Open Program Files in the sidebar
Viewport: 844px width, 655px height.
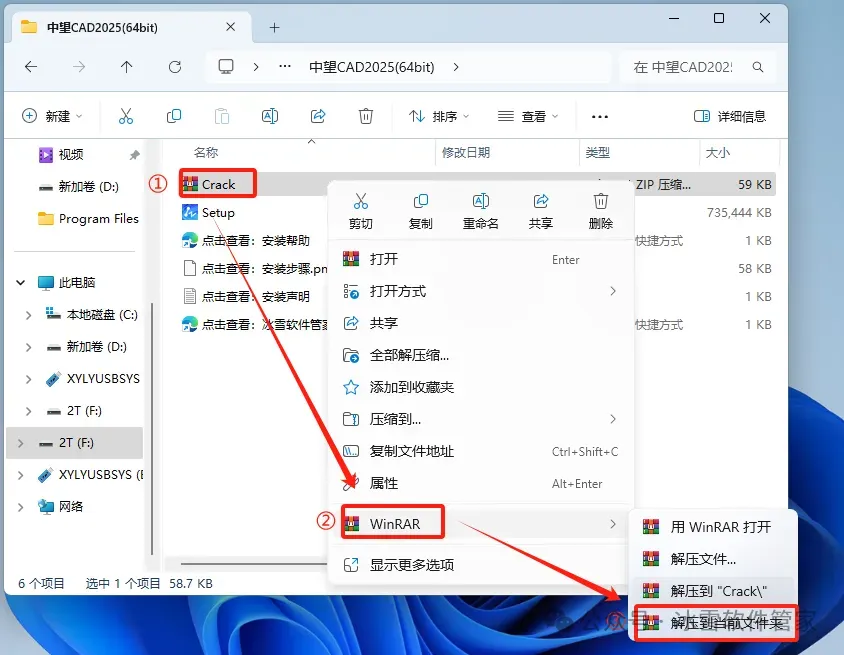tap(88, 219)
